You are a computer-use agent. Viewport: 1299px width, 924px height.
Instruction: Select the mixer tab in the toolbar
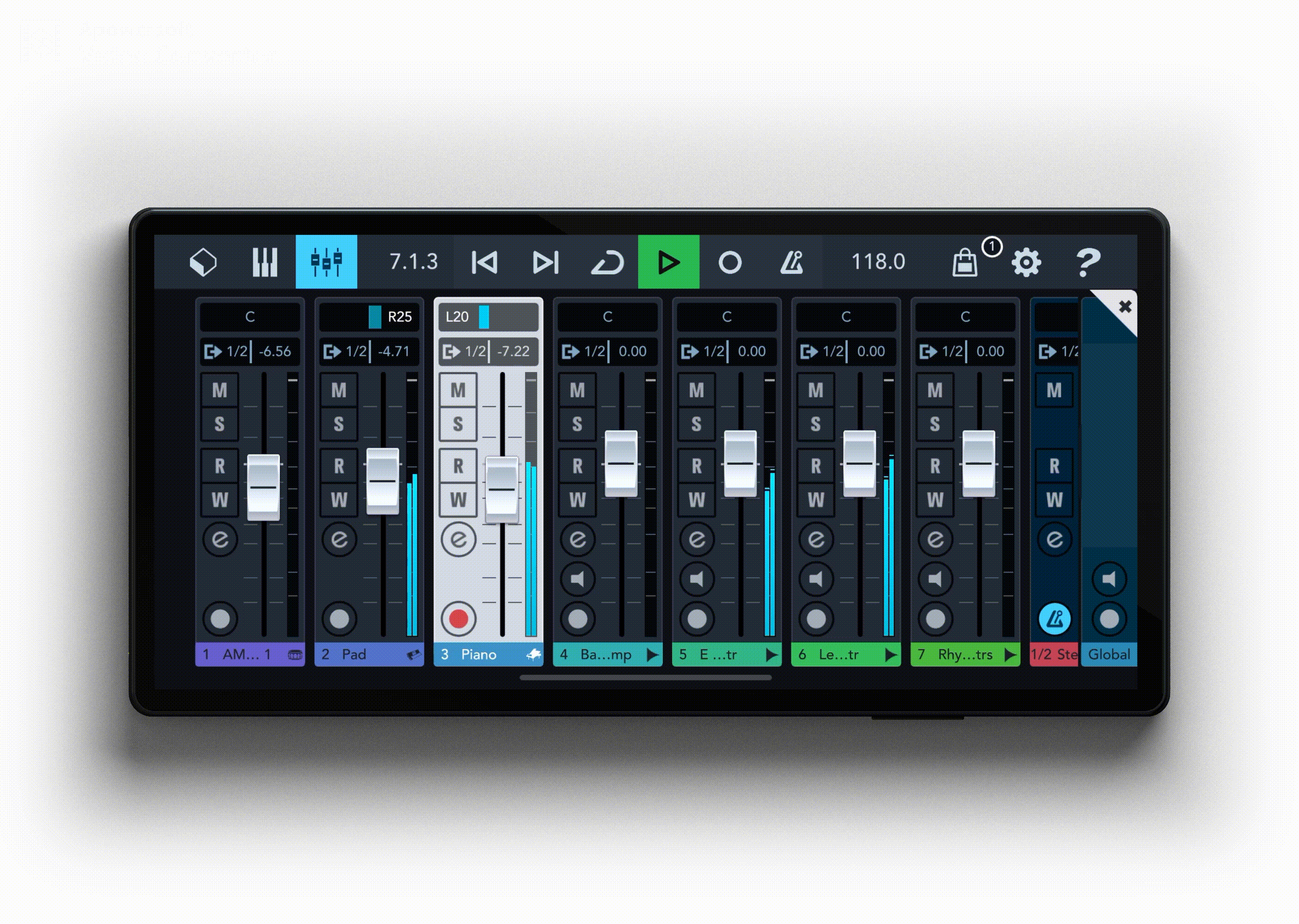pyautogui.click(x=327, y=262)
